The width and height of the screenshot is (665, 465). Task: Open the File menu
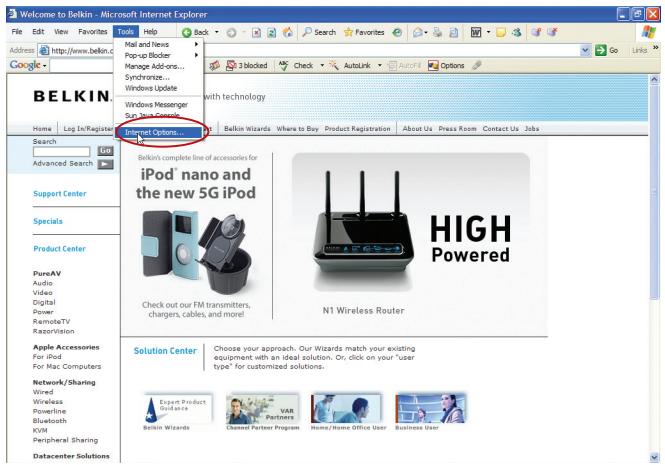coord(17,32)
